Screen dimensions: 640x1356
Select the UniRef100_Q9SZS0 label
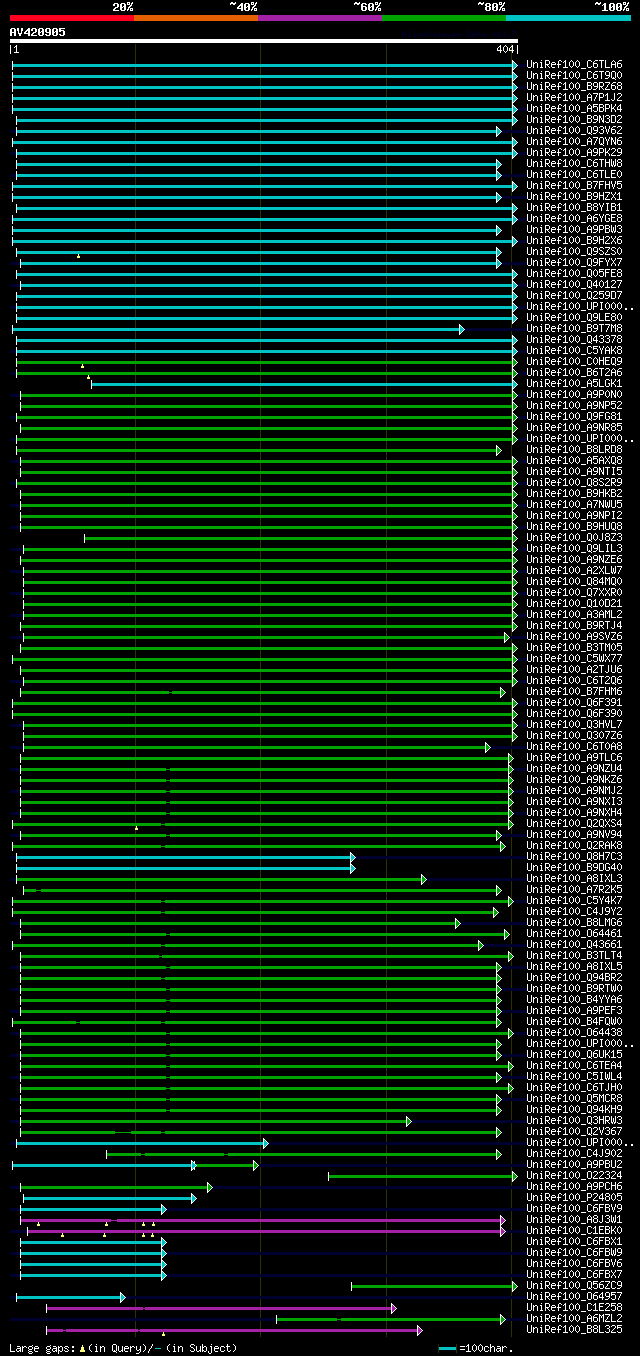(x=574, y=251)
